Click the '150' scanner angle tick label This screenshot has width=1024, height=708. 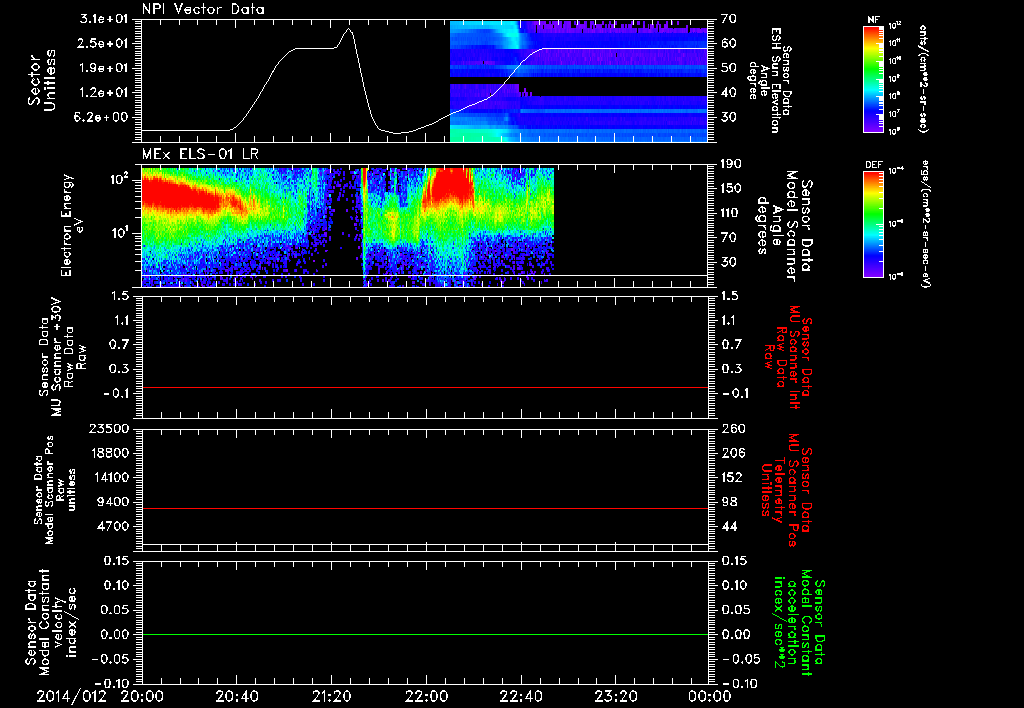pyautogui.click(x=731, y=189)
